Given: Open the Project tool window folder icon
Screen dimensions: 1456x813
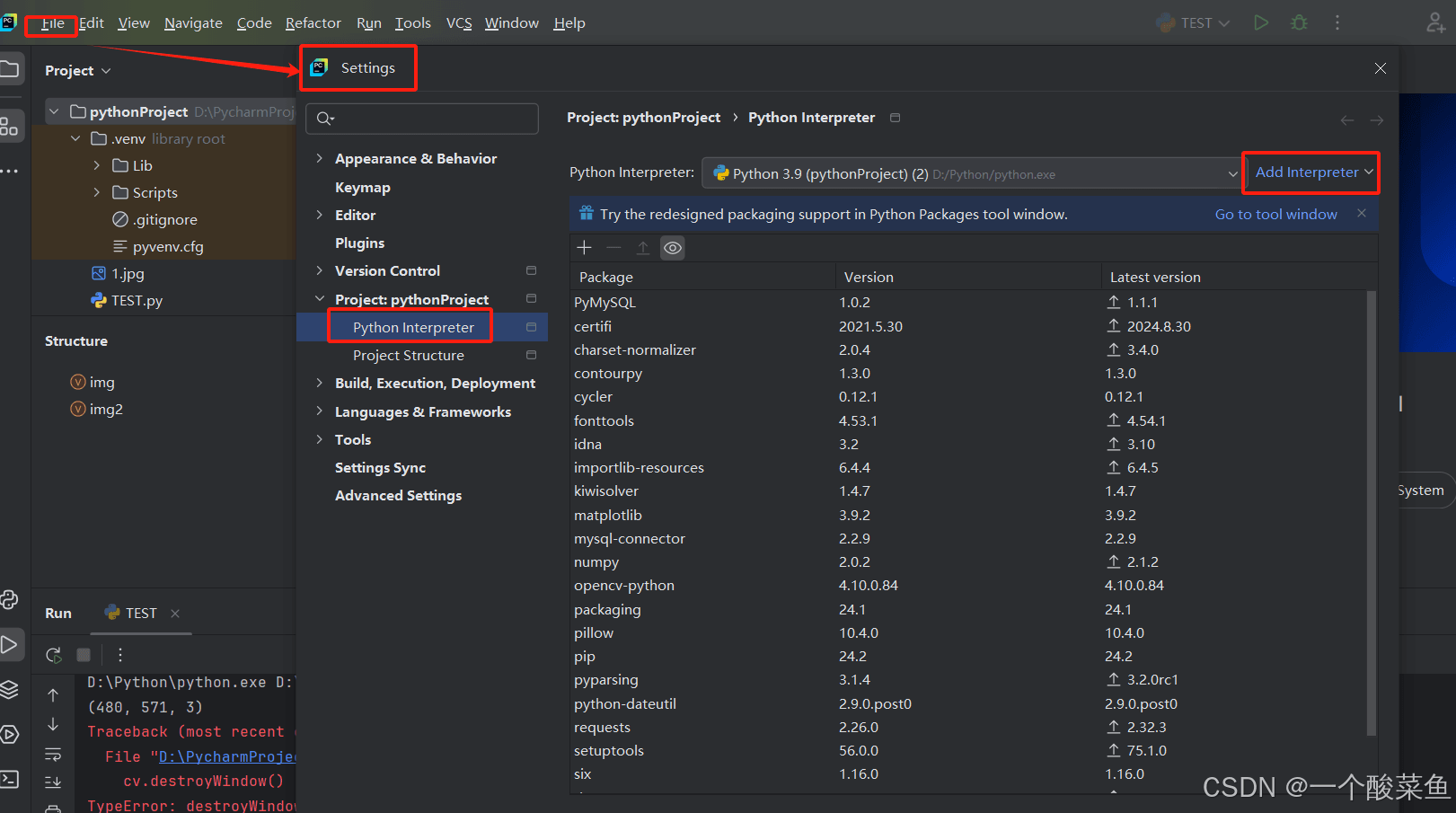Looking at the screenshot, I should [x=9, y=69].
